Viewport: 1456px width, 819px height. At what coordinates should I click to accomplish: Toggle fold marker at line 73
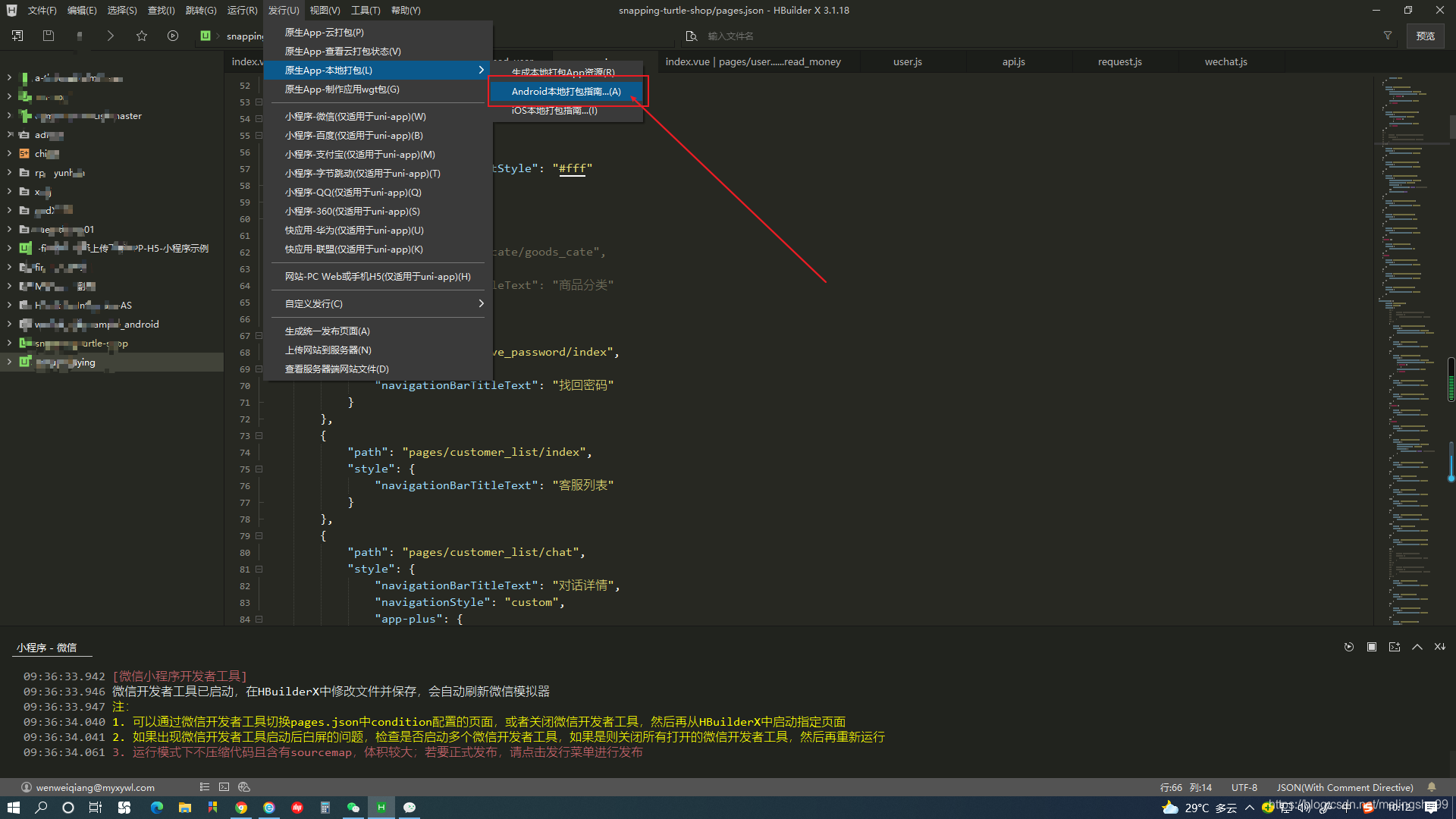259,435
